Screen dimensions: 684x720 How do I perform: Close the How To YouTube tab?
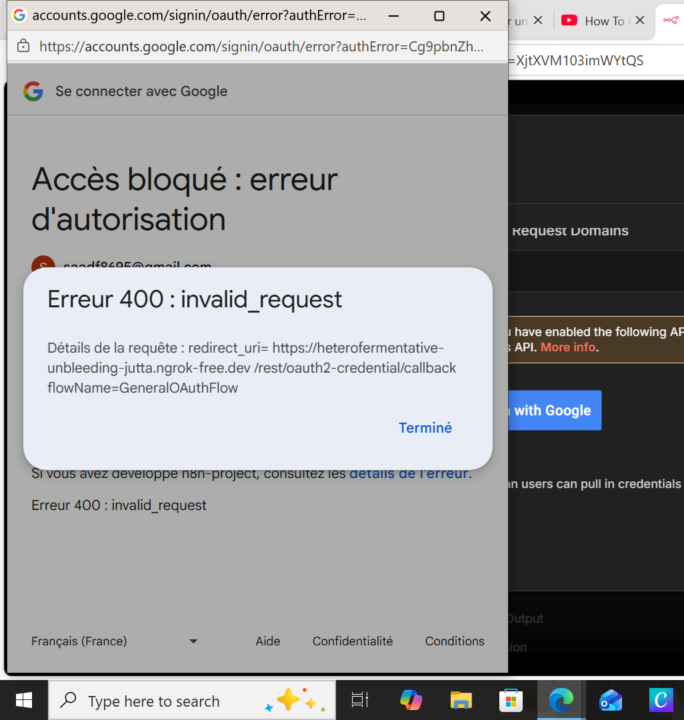tap(639, 20)
